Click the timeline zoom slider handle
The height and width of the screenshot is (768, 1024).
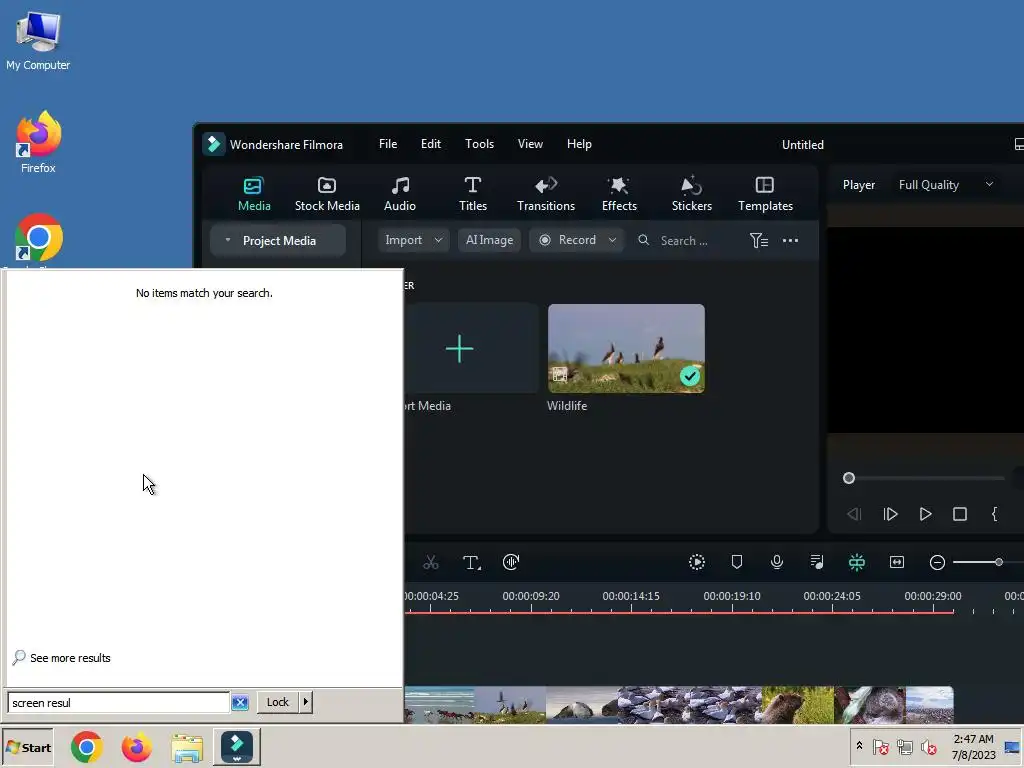[x=999, y=562]
